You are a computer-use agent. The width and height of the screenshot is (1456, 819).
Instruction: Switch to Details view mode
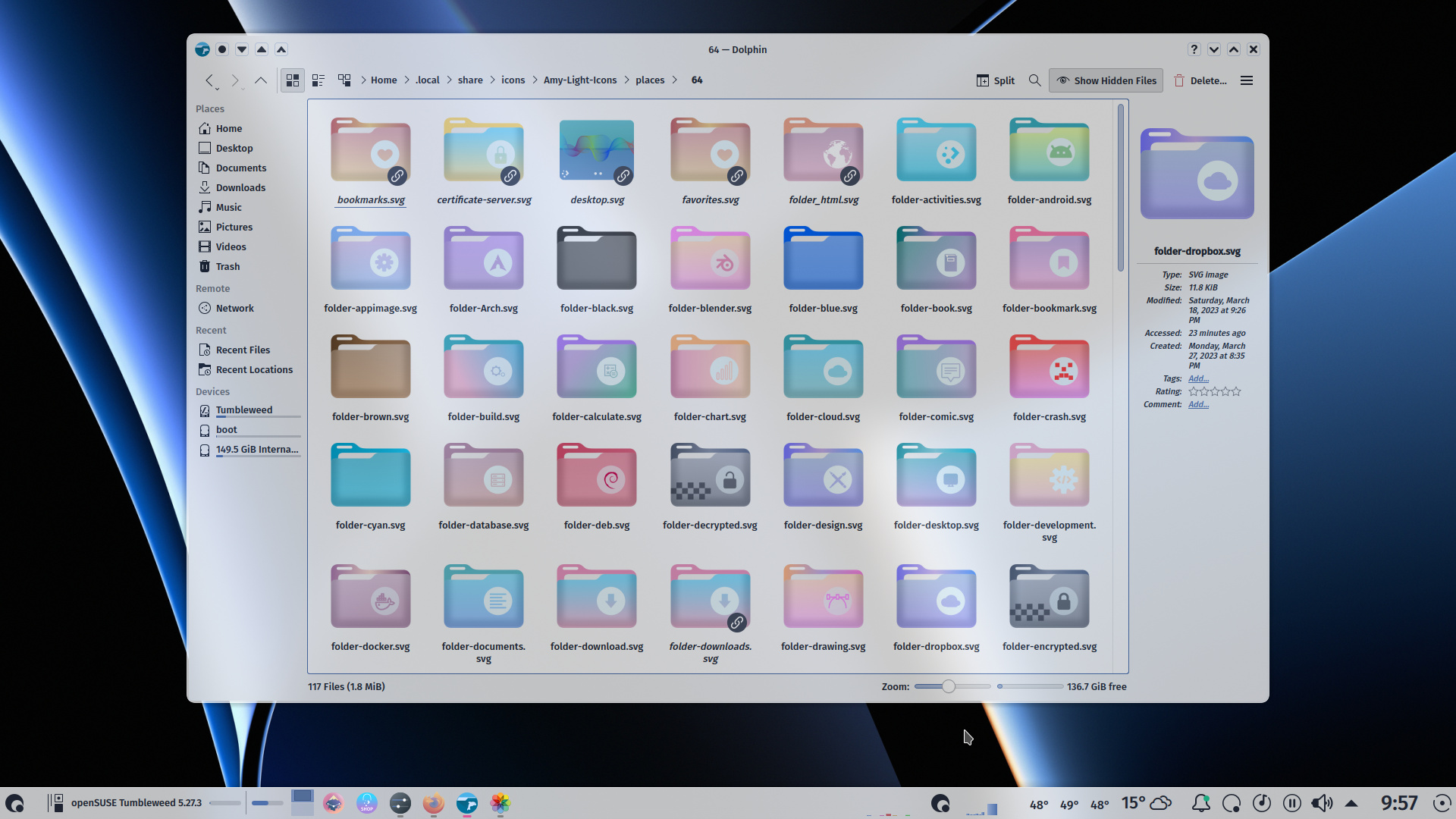[x=344, y=80]
